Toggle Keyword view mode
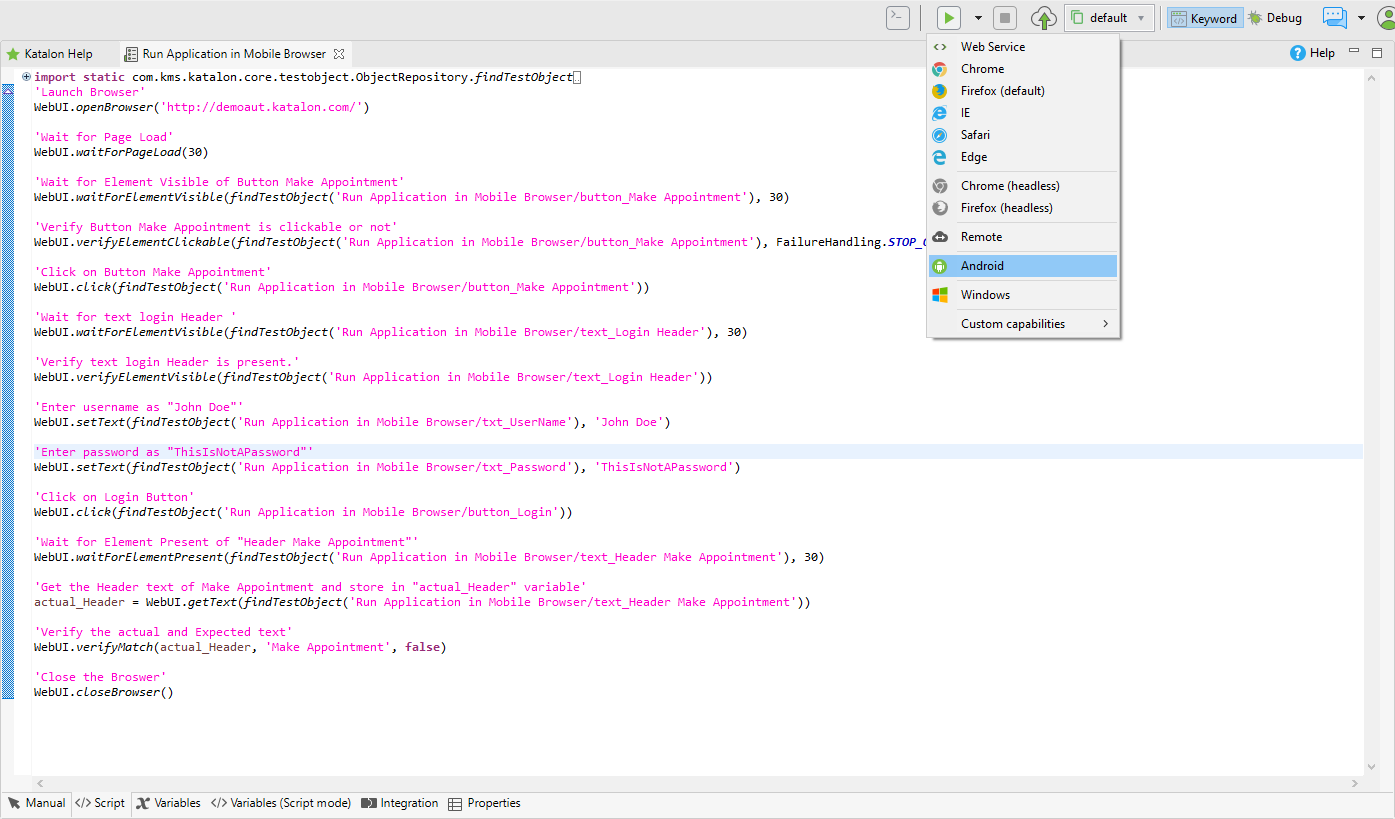This screenshot has width=1395, height=819. tap(1204, 17)
